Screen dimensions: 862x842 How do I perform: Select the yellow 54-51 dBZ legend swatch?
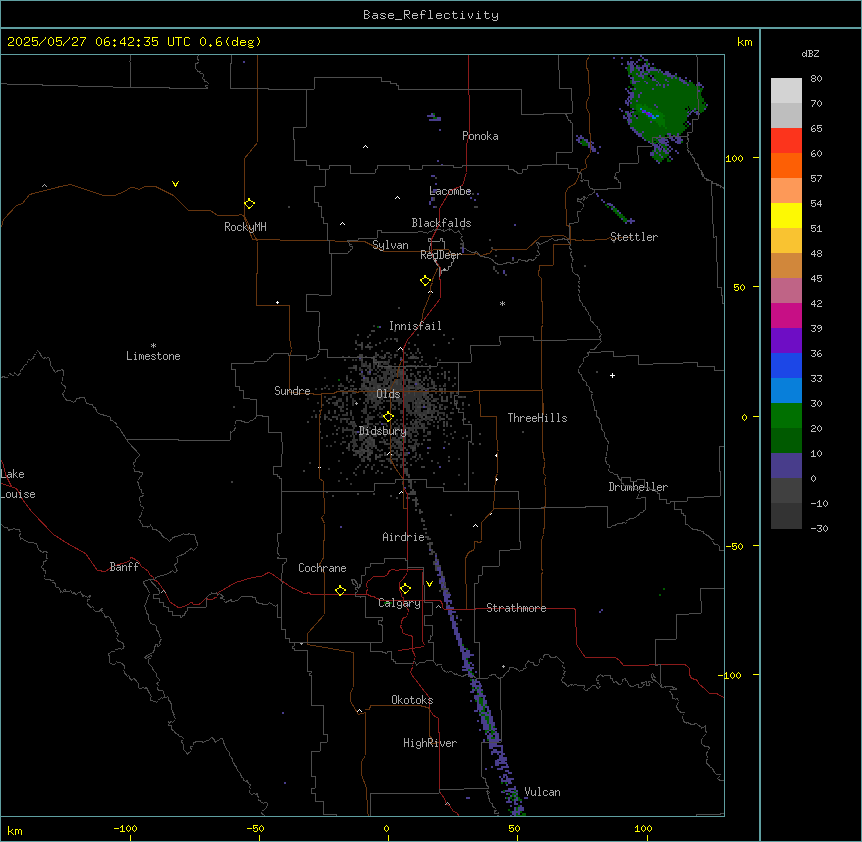pos(786,215)
